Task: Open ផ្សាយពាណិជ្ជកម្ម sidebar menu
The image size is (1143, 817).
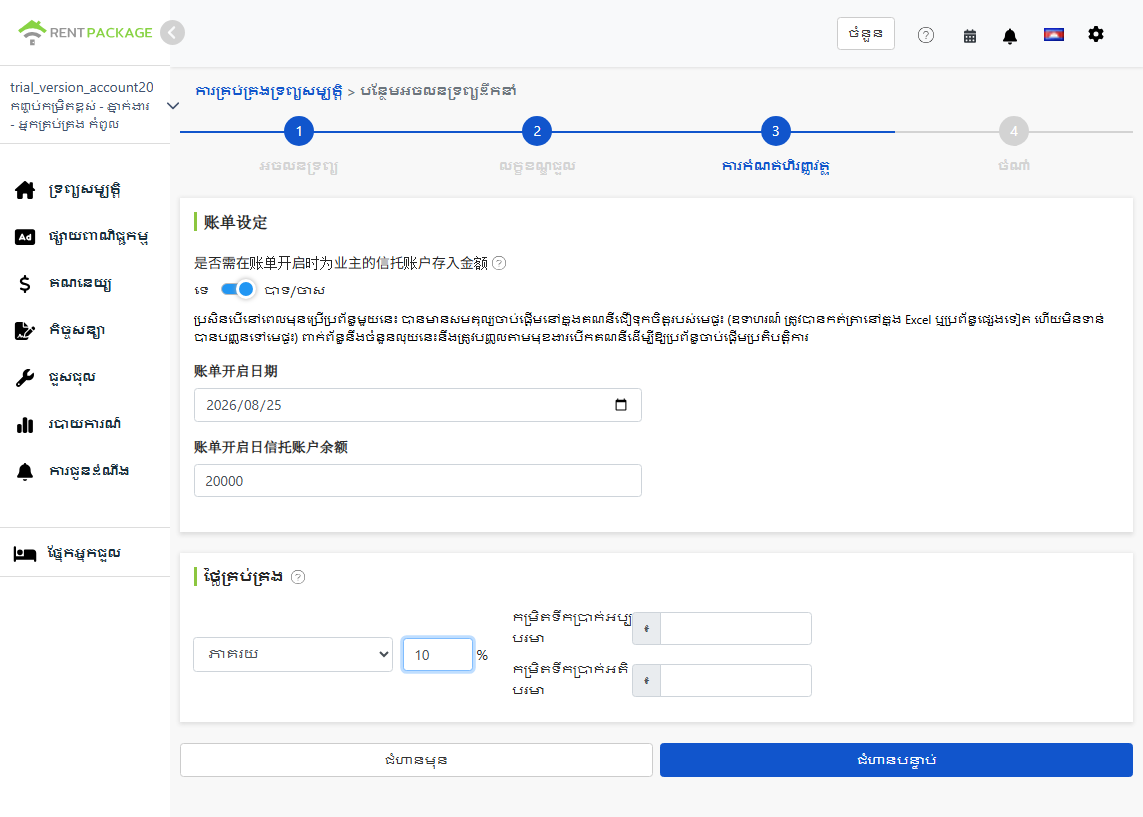Action: (x=98, y=237)
